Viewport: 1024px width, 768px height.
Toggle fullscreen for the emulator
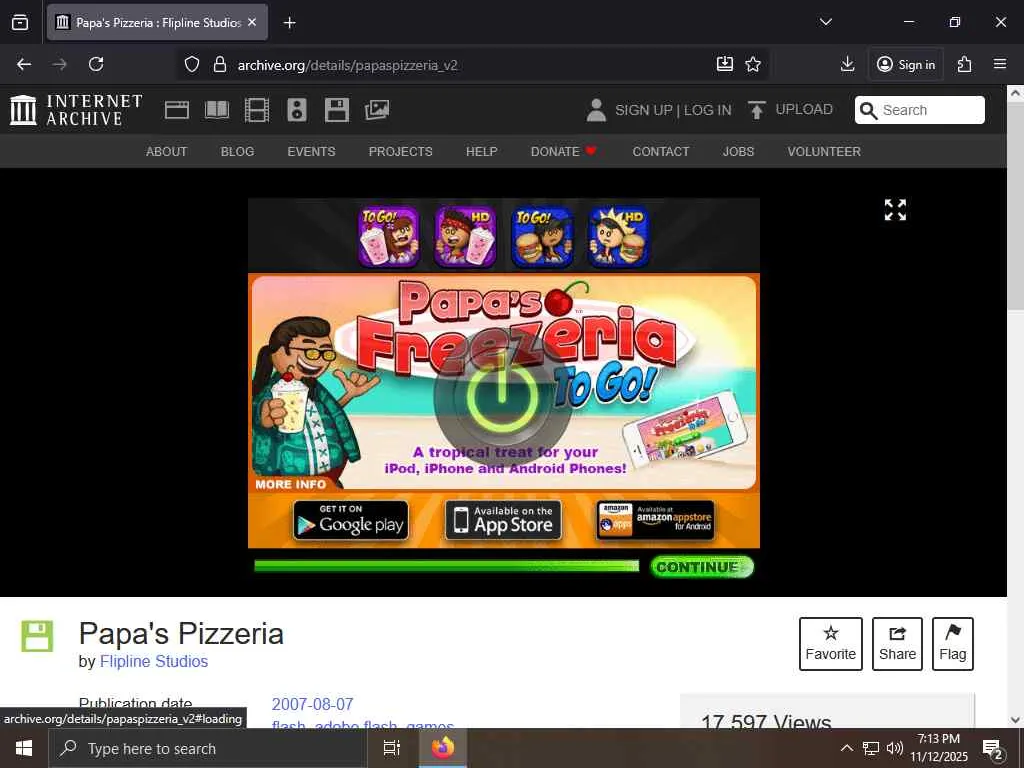tap(895, 210)
